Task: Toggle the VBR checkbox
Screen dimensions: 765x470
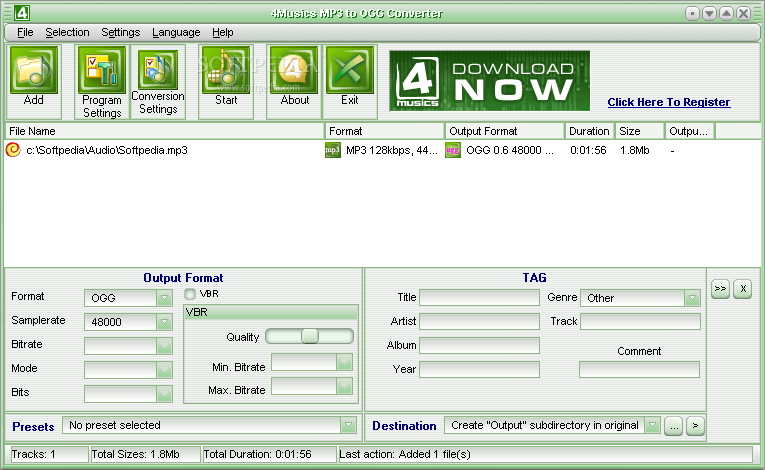Action: click(190, 294)
